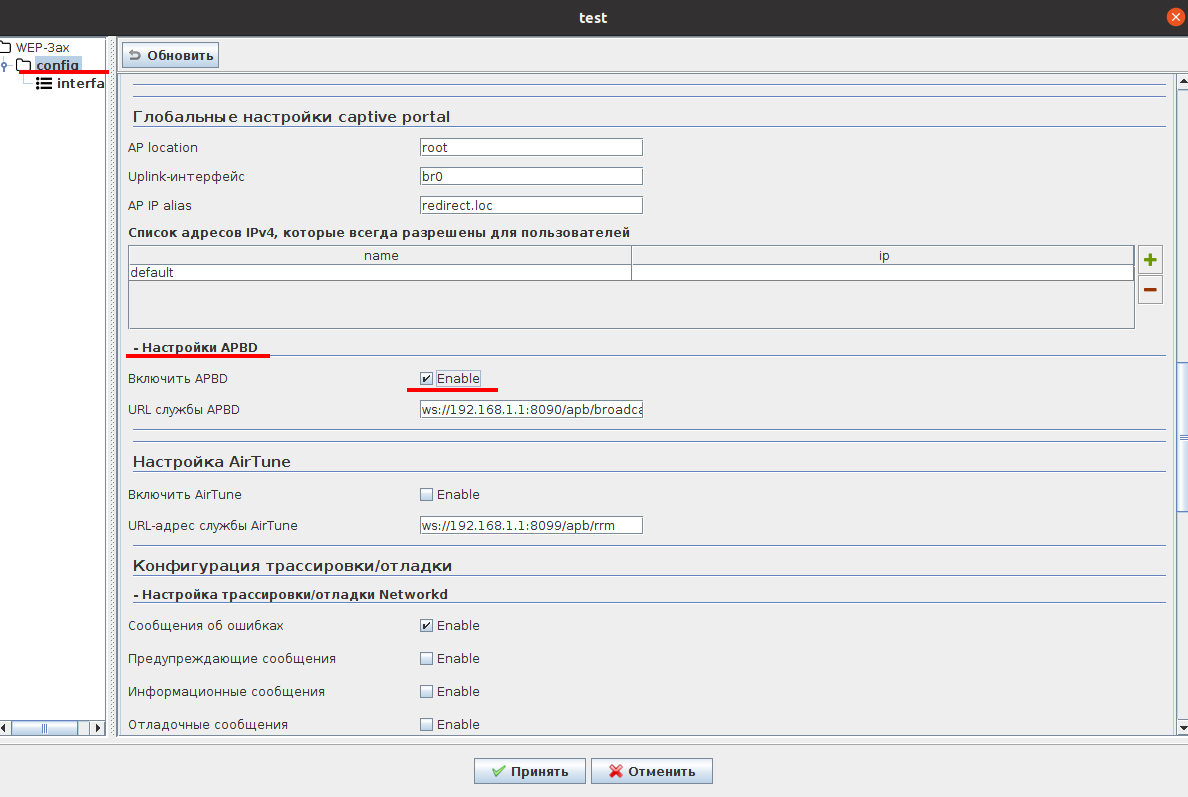Click the config folder icon in tree
This screenshot has height=797, width=1188.
coord(24,65)
